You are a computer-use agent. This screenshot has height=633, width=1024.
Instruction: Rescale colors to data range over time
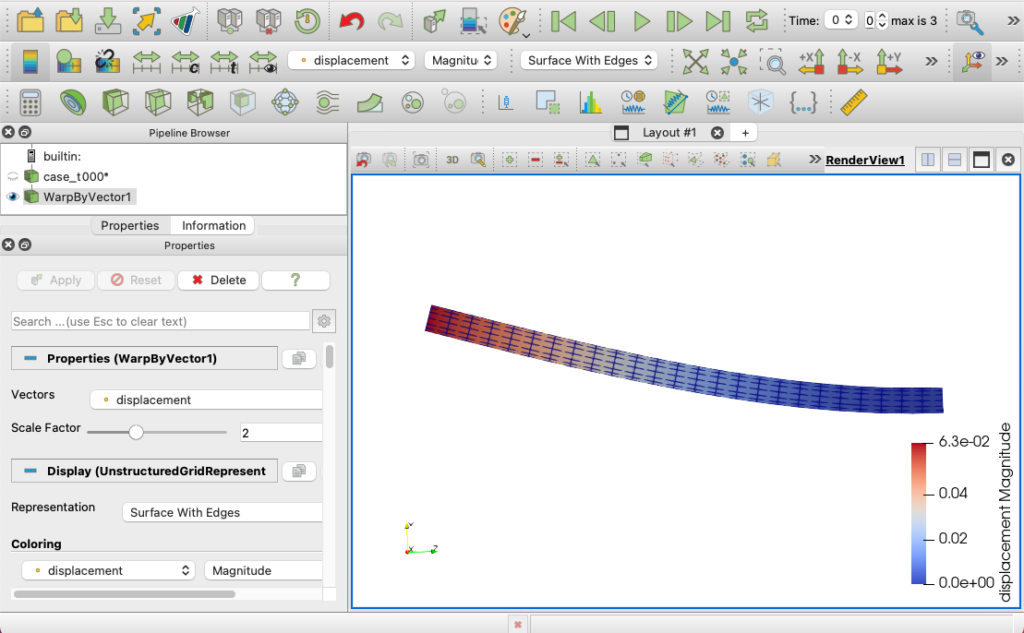coord(224,61)
